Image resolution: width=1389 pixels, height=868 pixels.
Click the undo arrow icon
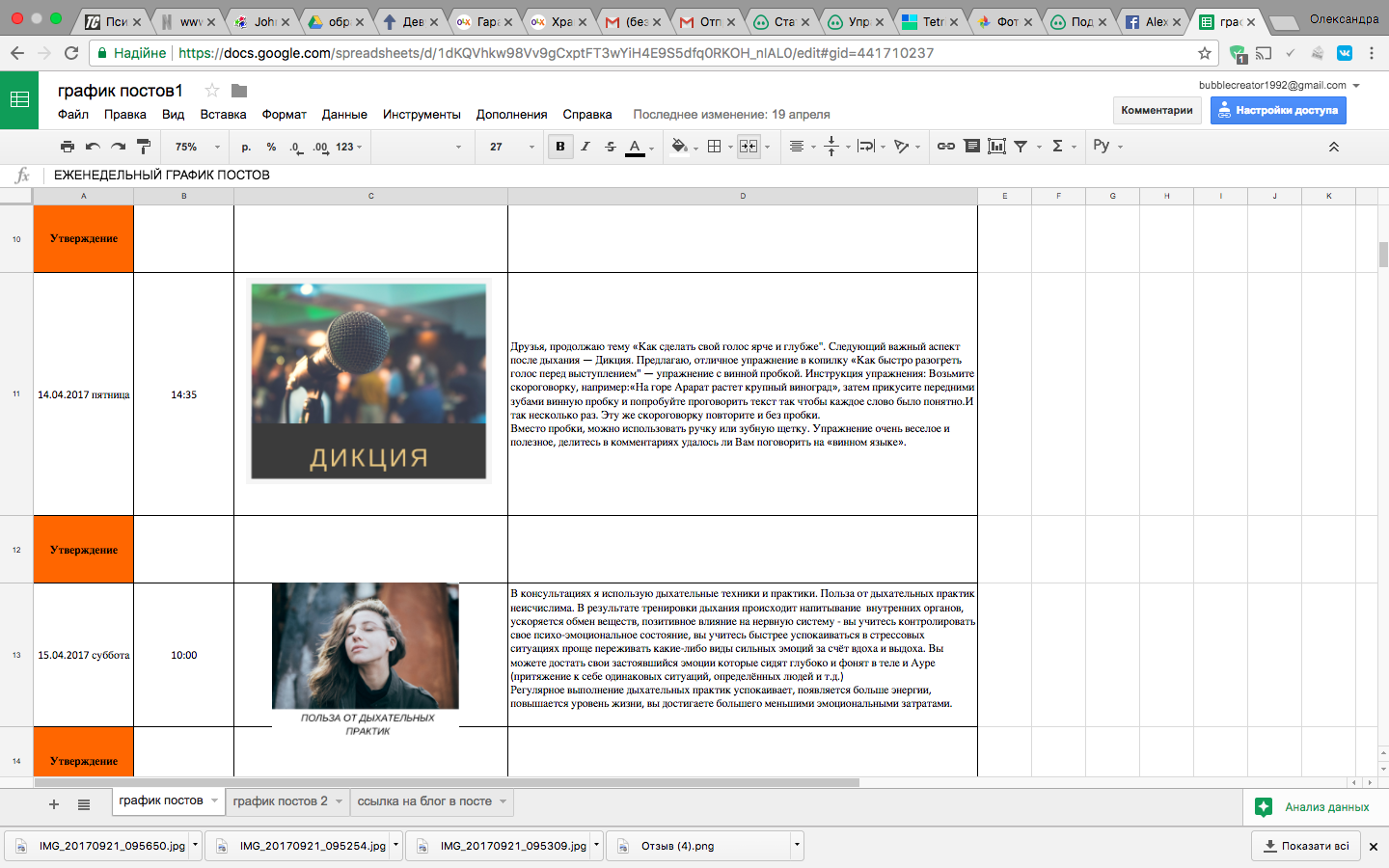pos(93,147)
